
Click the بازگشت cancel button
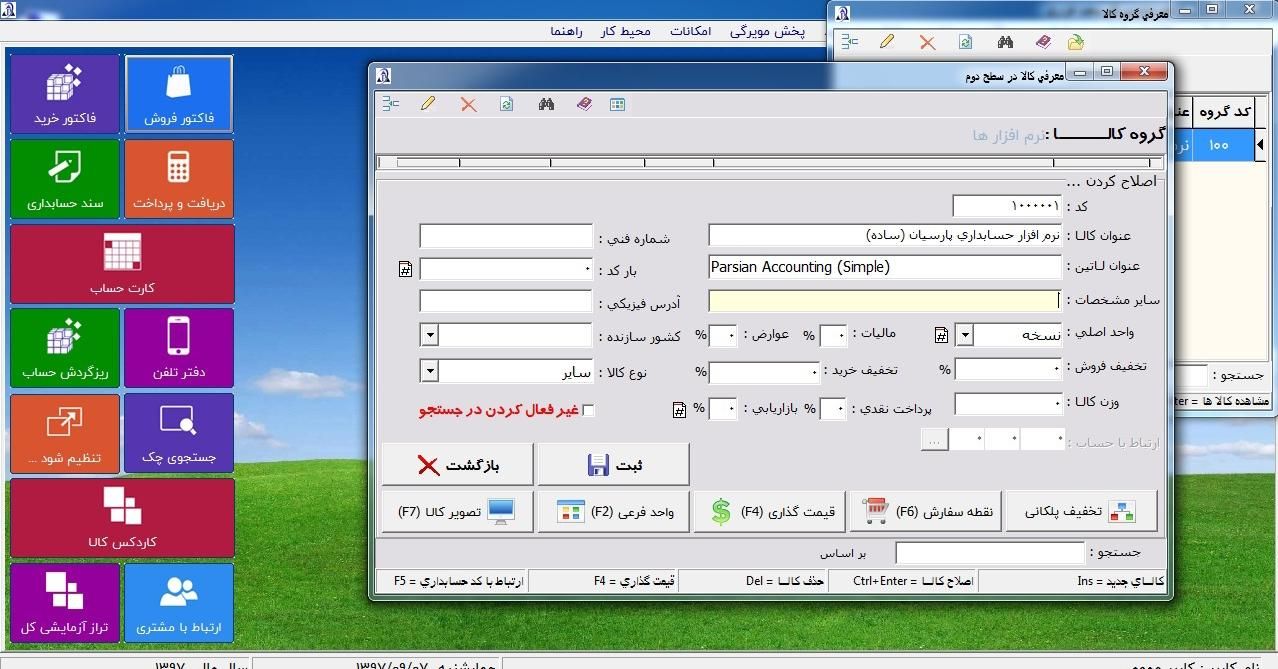click(x=457, y=465)
